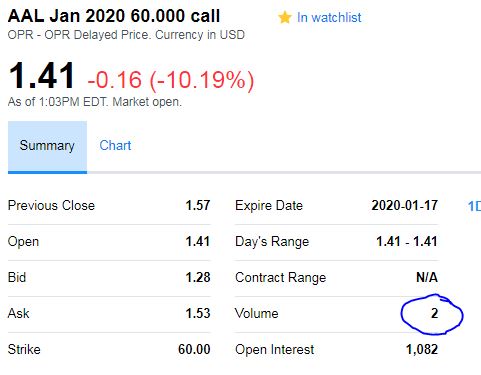This screenshot has height=375, width=481.
Task: Click the Volume label
Action: [x=257, y=313]
